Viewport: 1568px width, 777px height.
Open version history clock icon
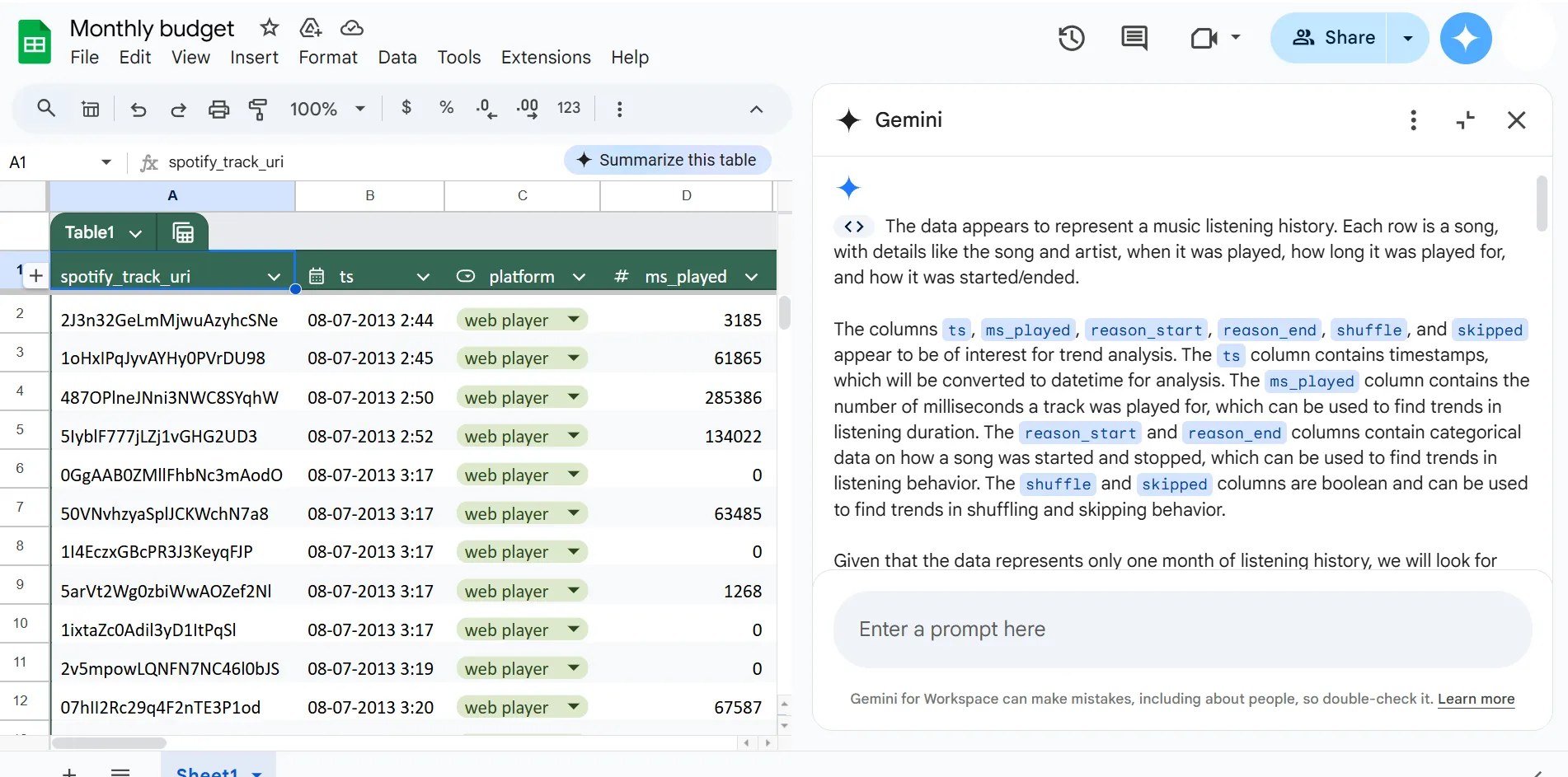click(x=1071, y=38)
